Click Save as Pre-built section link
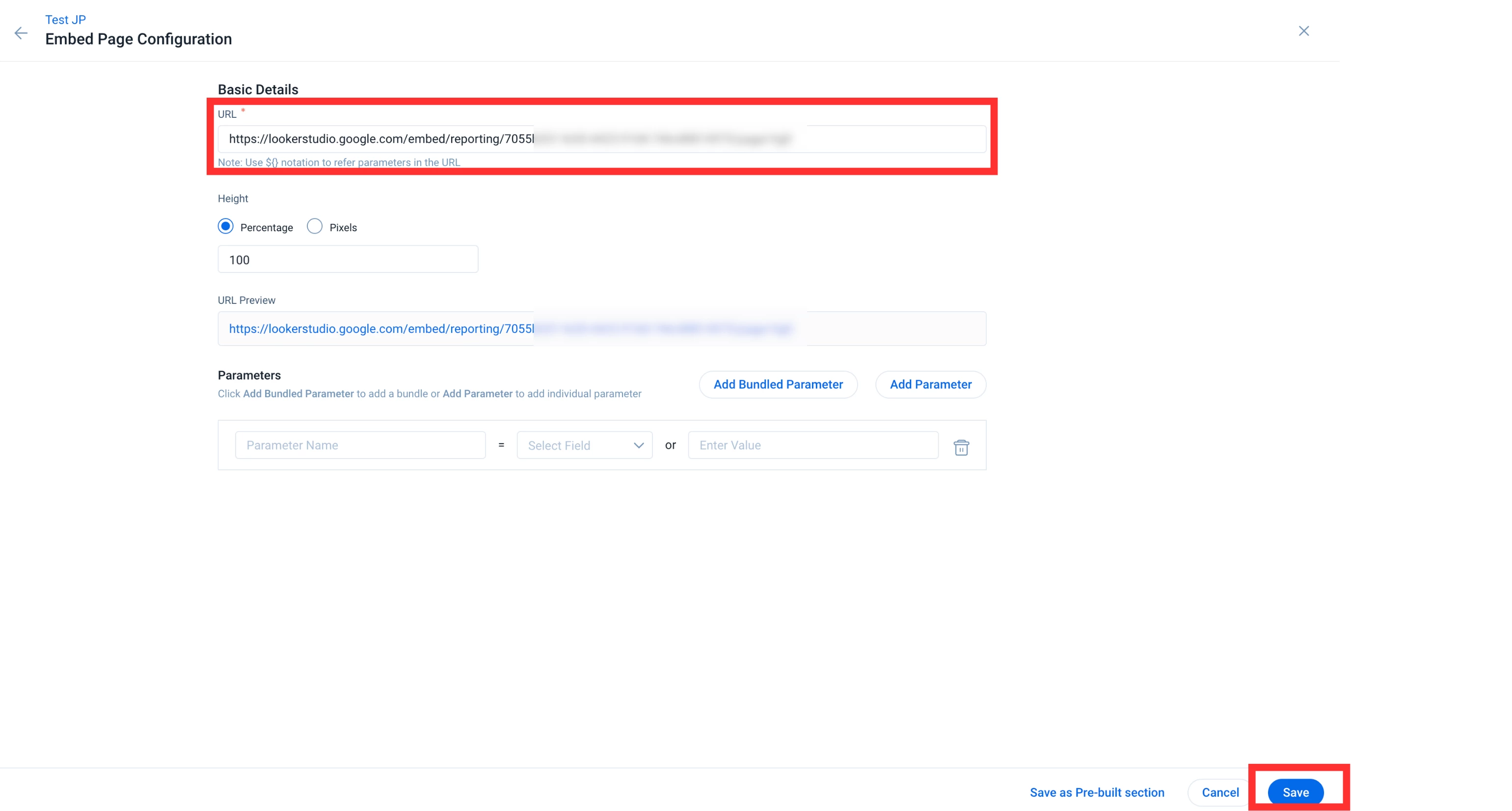The height and width of the screenshot is (811, 1512). [1096, 792]
